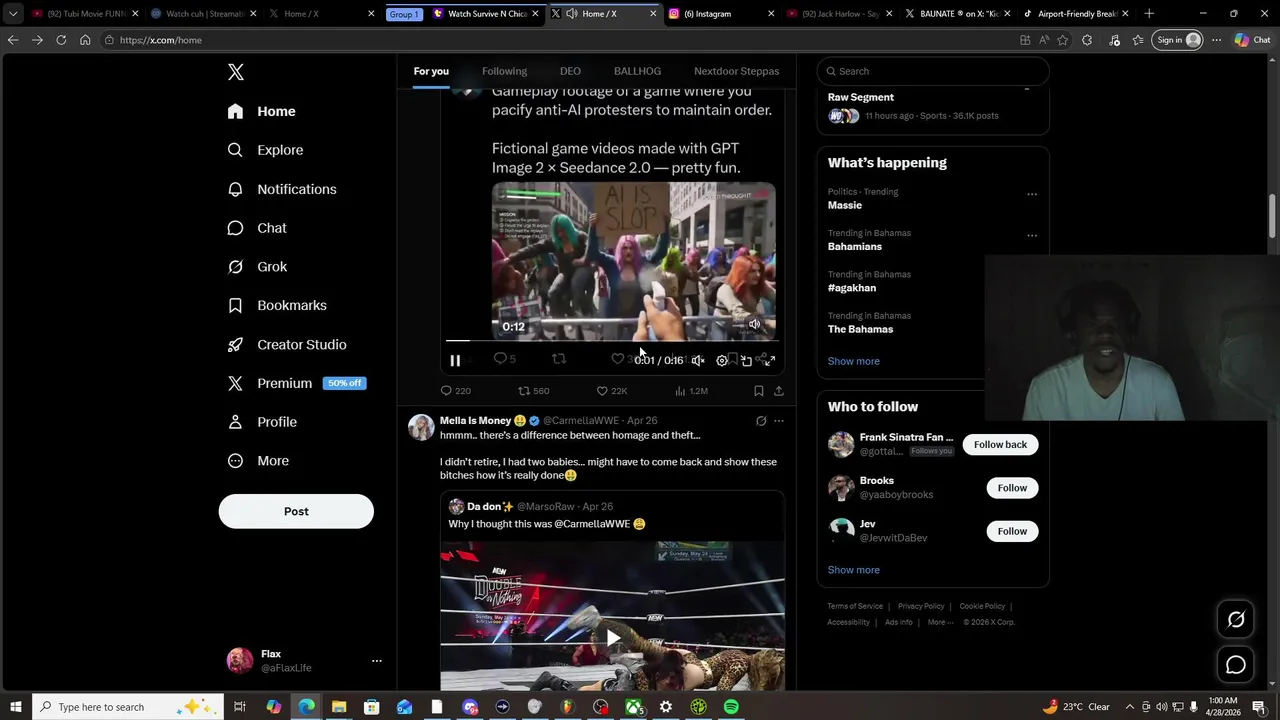Pause the playing video
The height and width of the screenshot is (720, 1280).
pyautogui.click(x=455, y=361)
